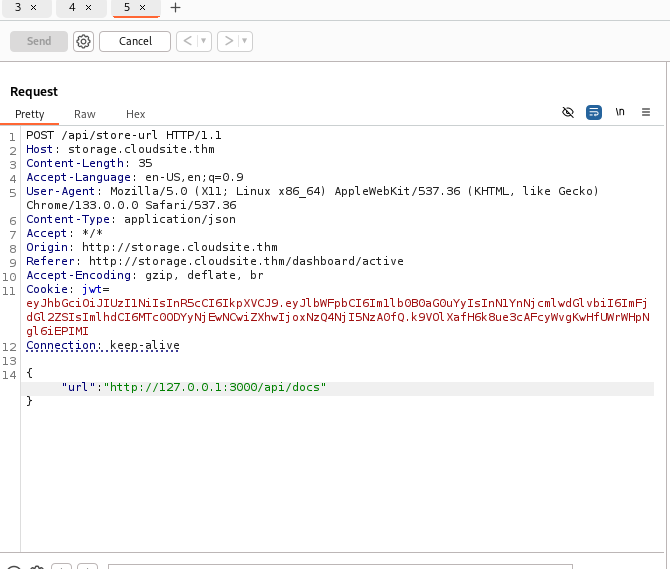Open the message editor hamburger menu
Viewport: 670px width, 569px height.
point(646,113)
